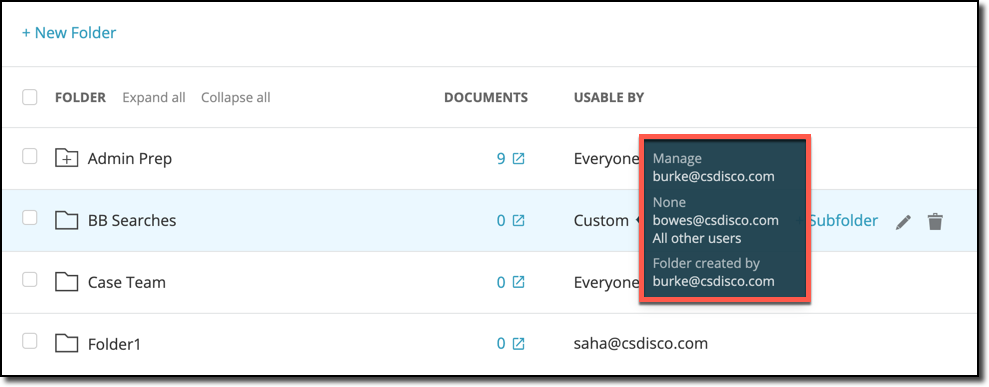989x387 pixels.
Task: Open Folder1 documents external link icon
Action: [x=518, y=344]
